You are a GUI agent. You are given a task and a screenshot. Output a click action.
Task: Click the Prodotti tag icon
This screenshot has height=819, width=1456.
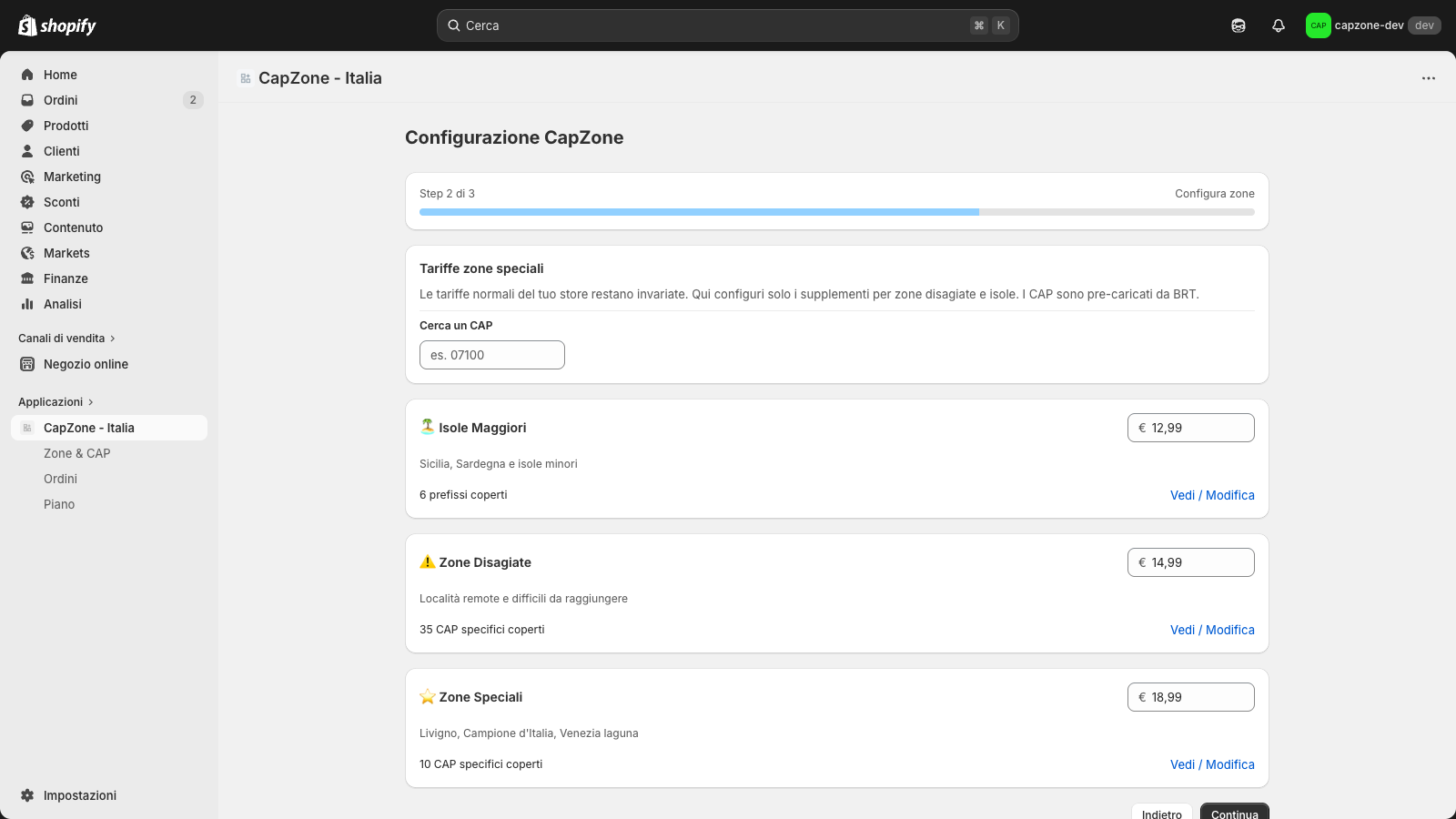[27, 126]
